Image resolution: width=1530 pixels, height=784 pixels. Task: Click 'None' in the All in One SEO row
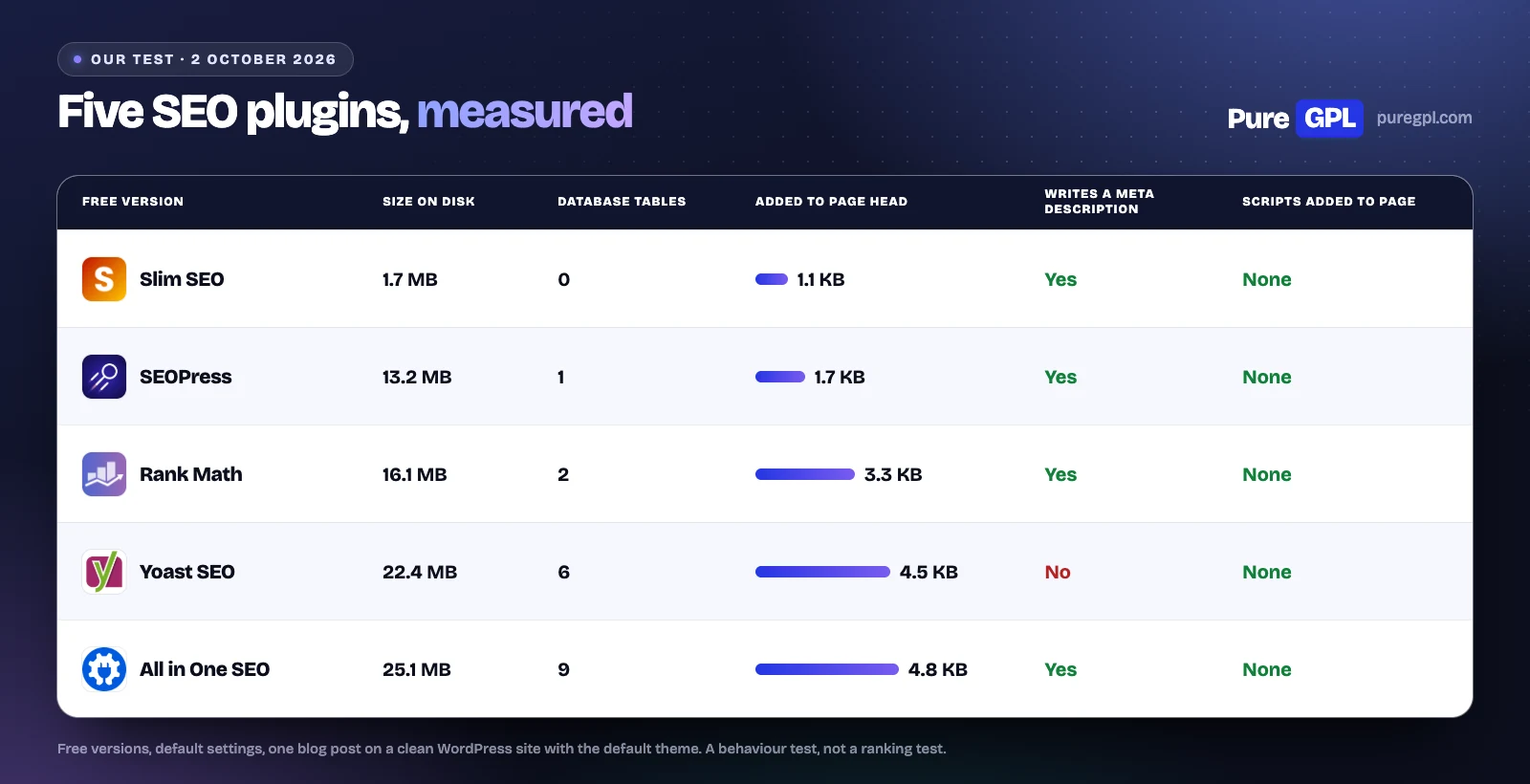[x=1267, y=669]
